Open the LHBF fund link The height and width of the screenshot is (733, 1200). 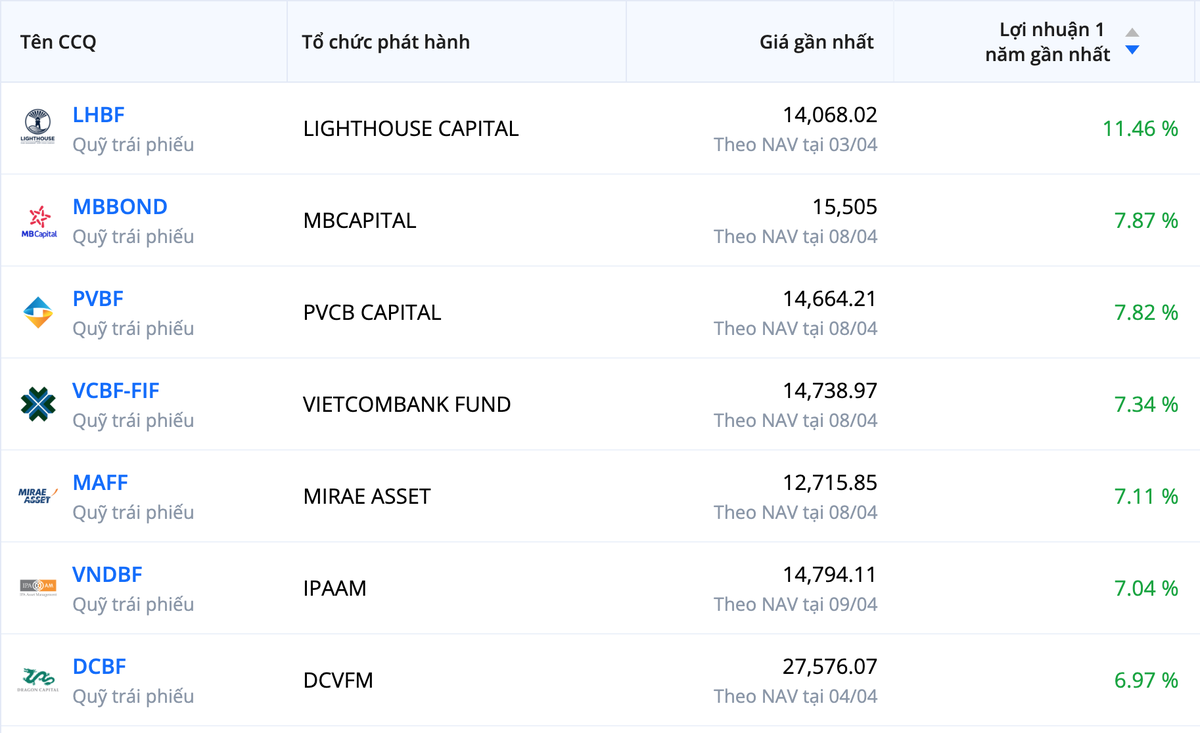98,115
